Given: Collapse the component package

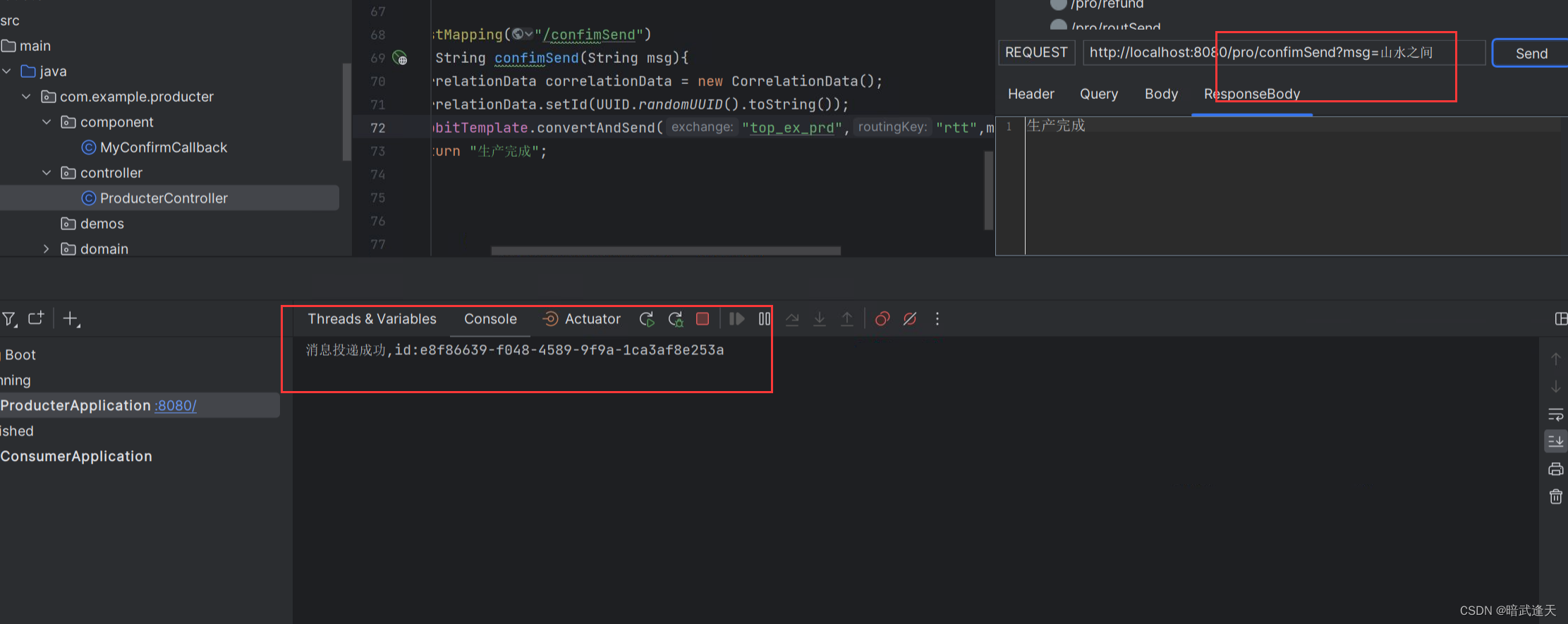Looking at the screenshot, I should point(47,122).
